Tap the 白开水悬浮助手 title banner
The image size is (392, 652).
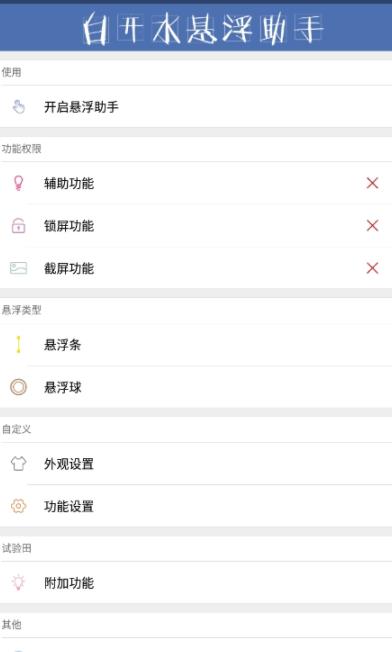pyautogui.click(x=203, y=29)
